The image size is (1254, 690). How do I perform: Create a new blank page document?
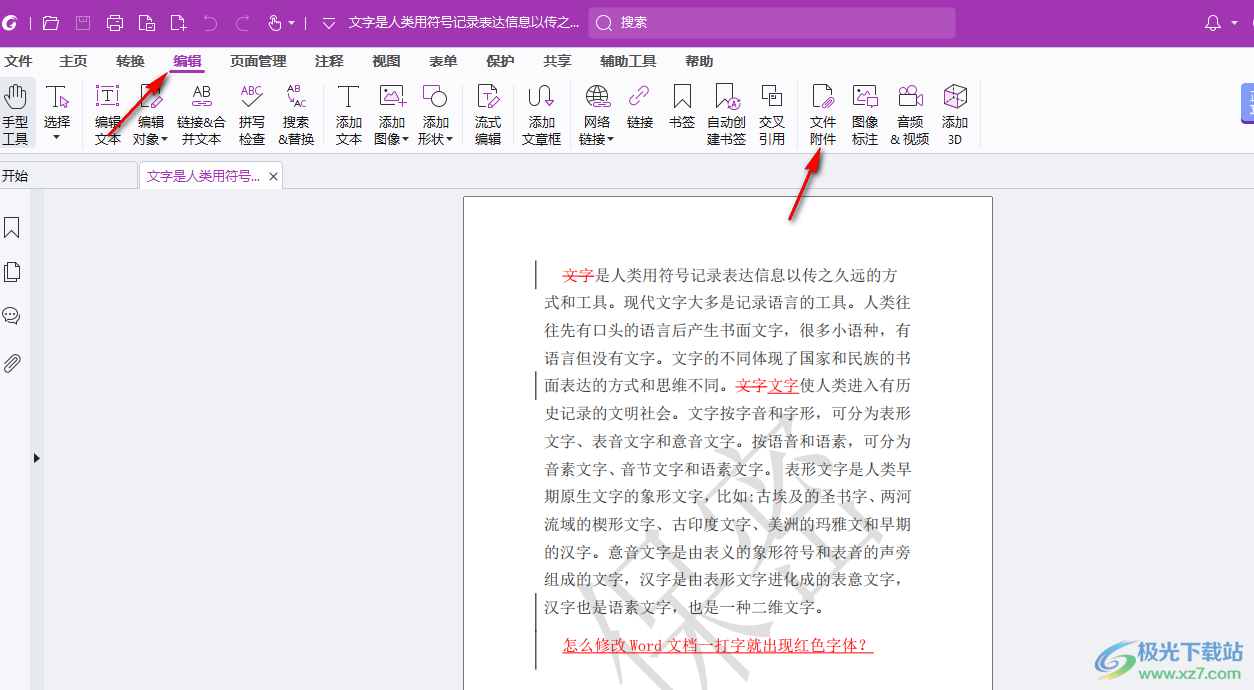point(179,23)
